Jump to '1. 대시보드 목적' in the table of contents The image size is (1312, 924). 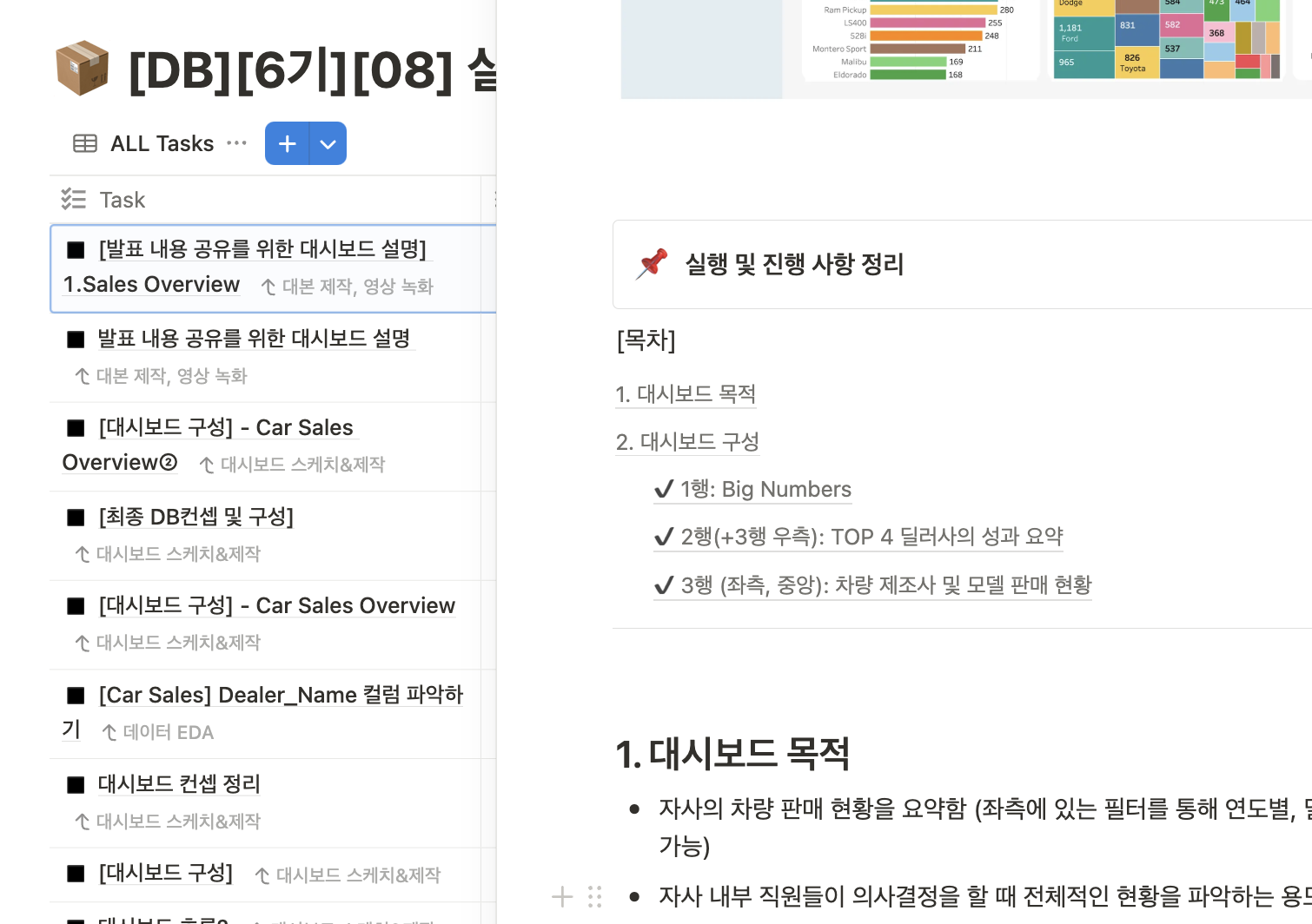686,394
